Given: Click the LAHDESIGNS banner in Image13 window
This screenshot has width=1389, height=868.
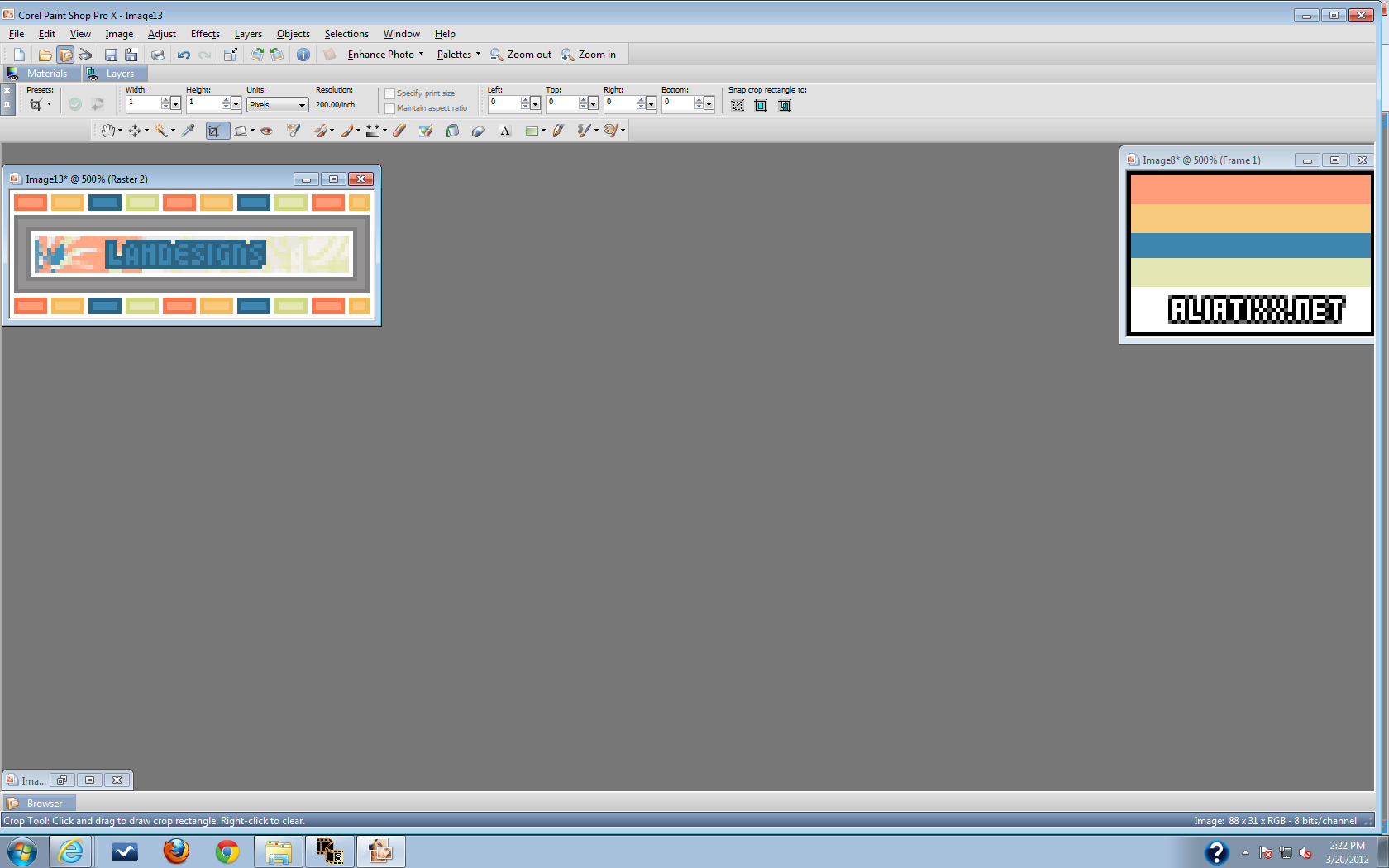Looking at the screenshot, I should 186,254.
